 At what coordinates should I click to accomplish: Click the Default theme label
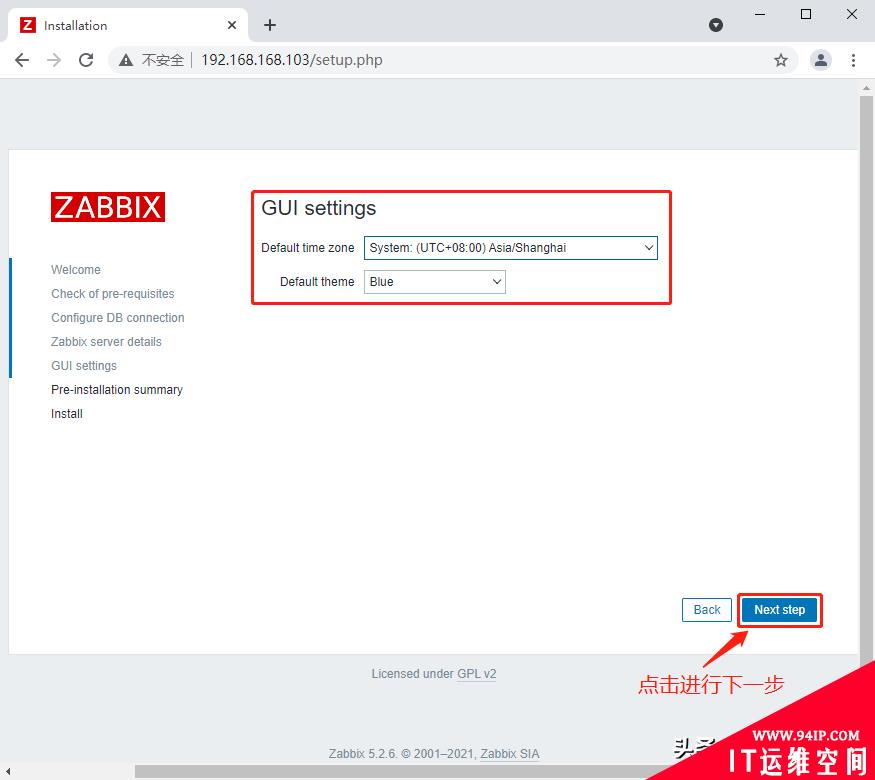pyautogui.click(x=317, y=282)
